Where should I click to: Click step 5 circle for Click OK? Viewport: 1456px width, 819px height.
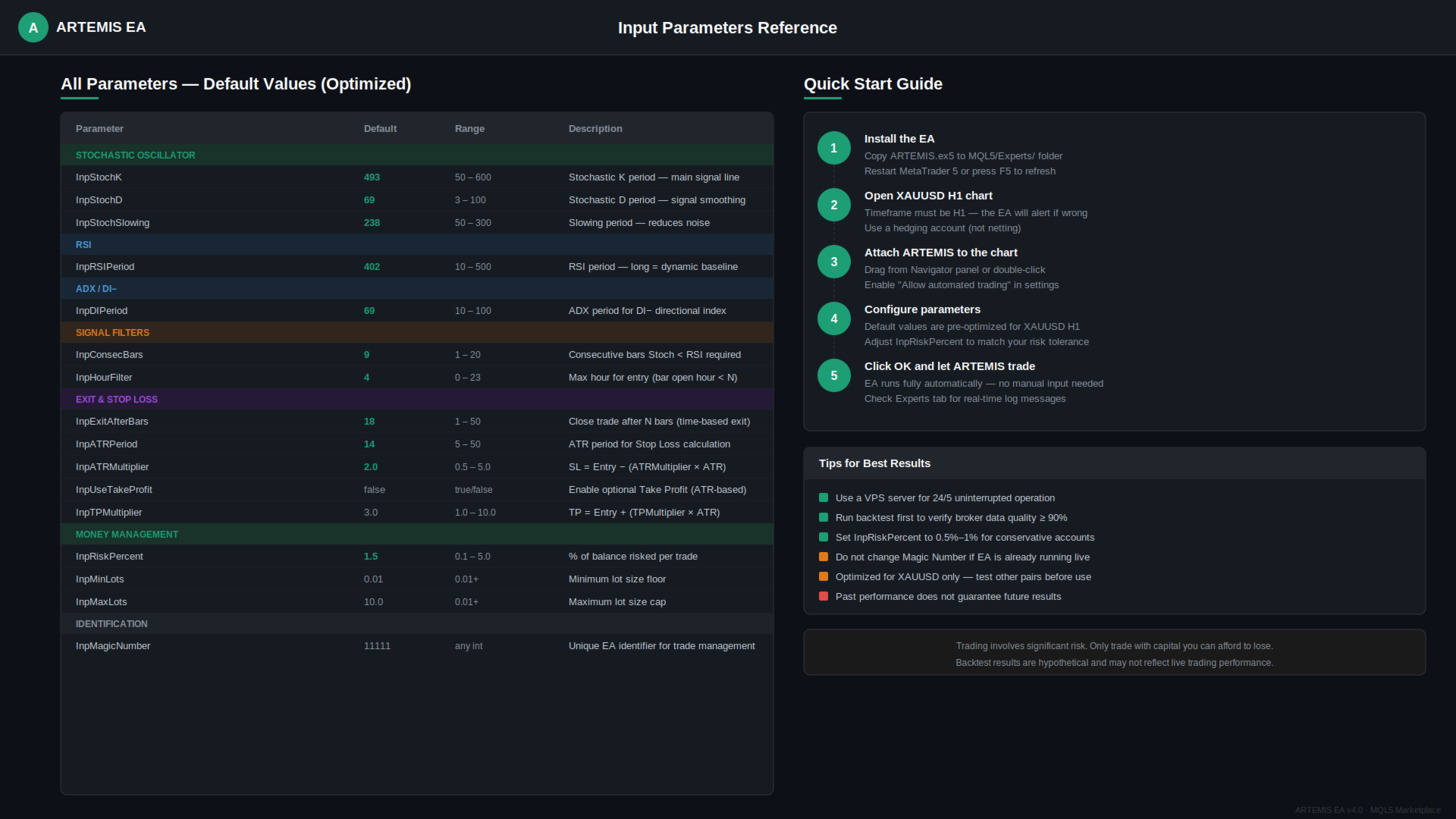pos(833,375)
